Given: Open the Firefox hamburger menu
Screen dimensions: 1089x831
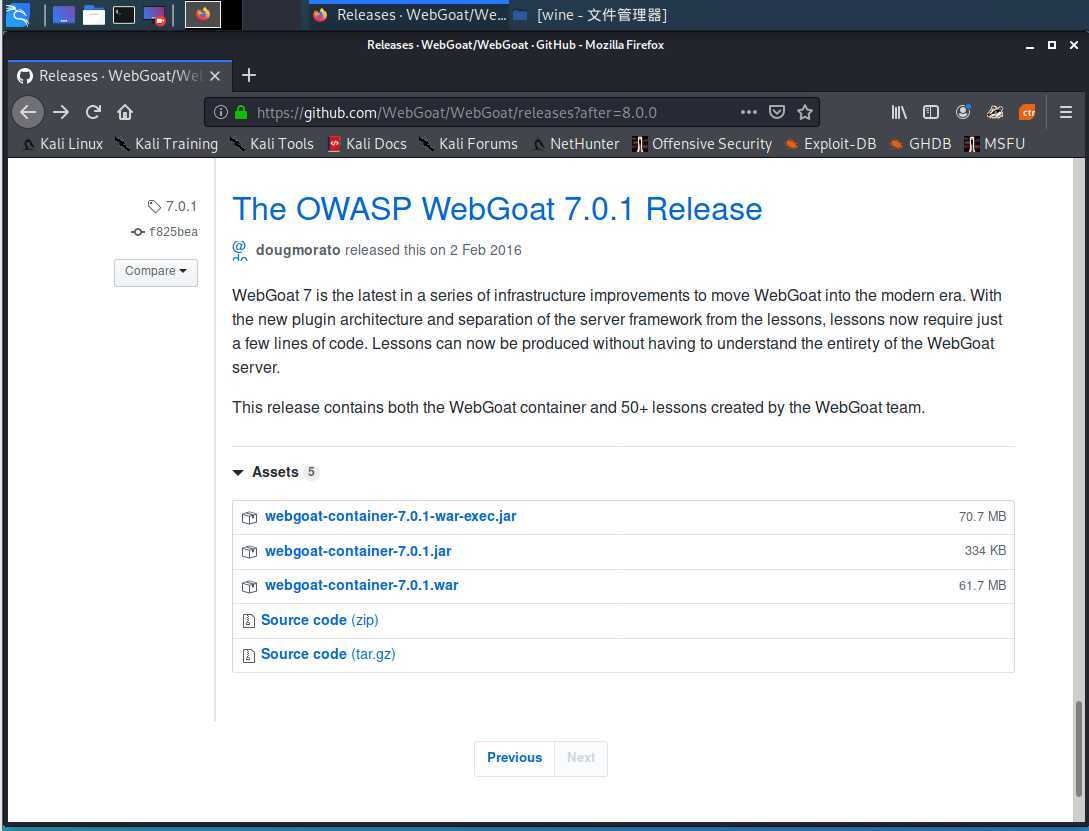Looking at the screenshot, I should (1065, 112).
